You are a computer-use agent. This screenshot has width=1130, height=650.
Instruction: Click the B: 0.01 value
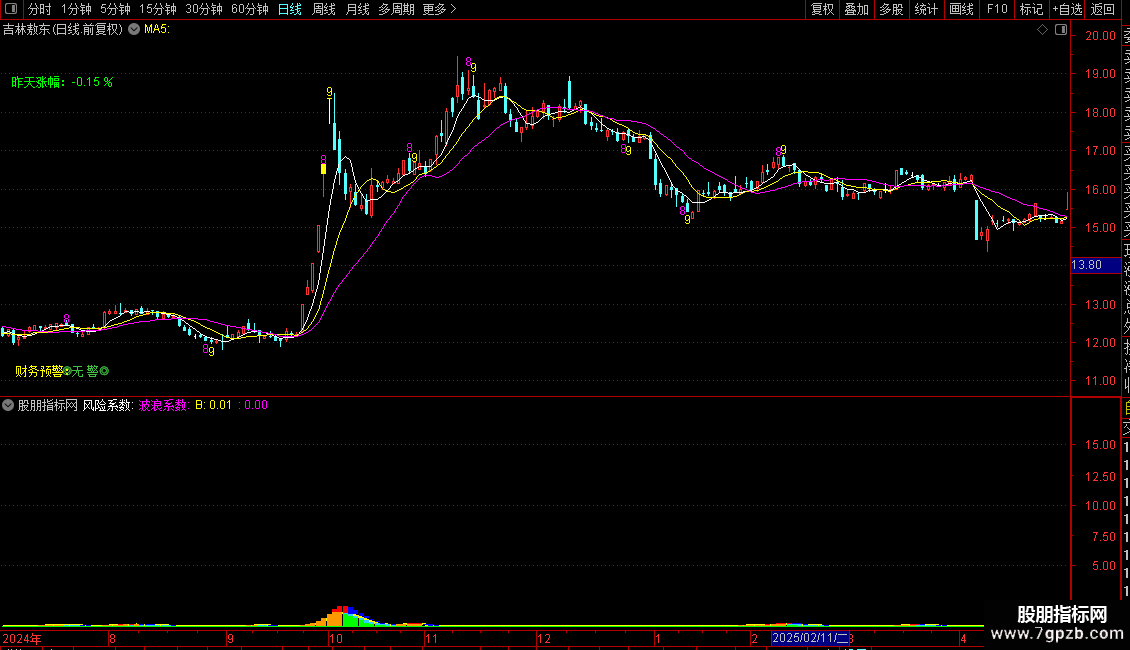(213, 405)
